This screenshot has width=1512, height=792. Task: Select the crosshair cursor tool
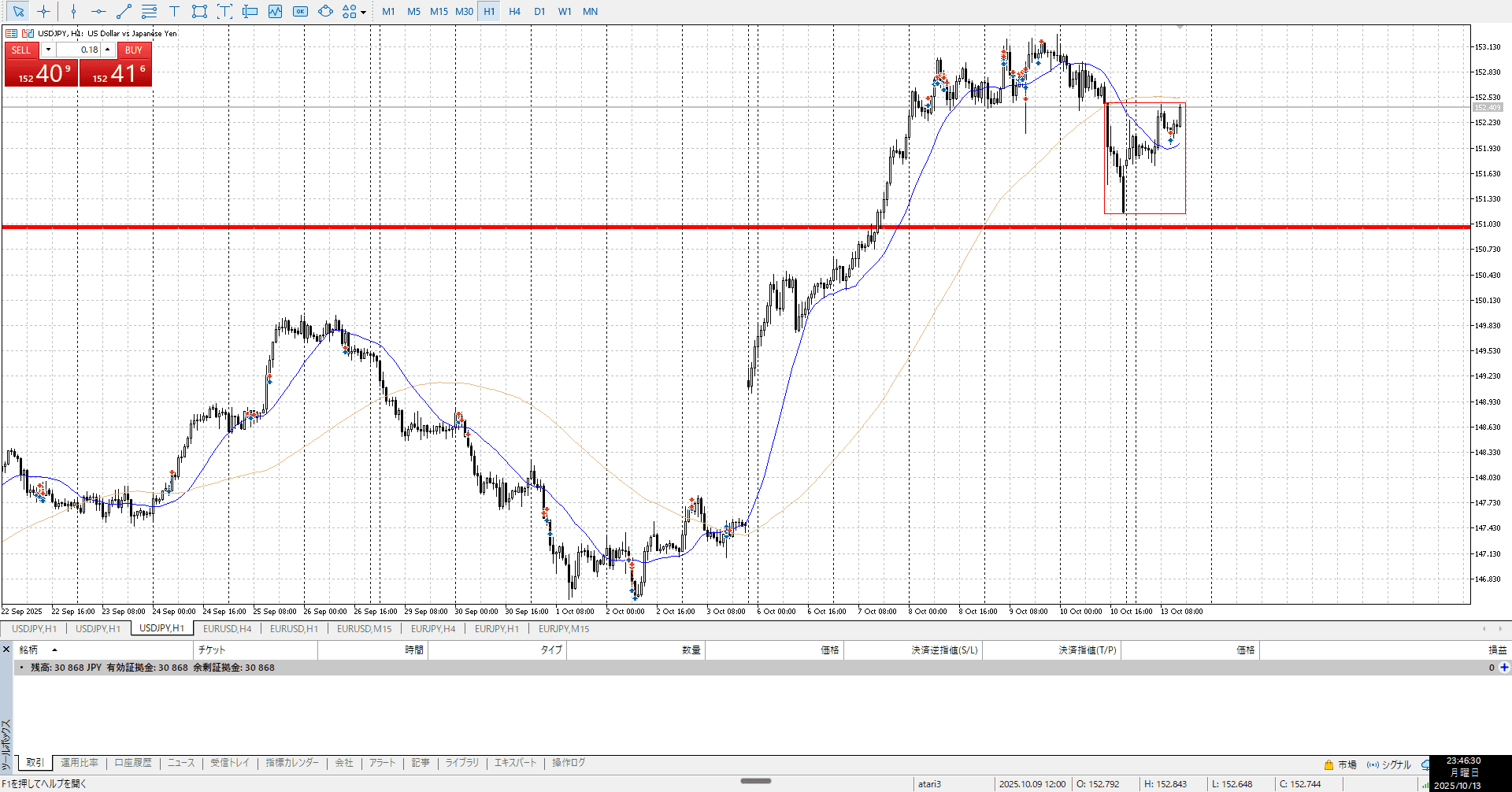tap(43, 11)
